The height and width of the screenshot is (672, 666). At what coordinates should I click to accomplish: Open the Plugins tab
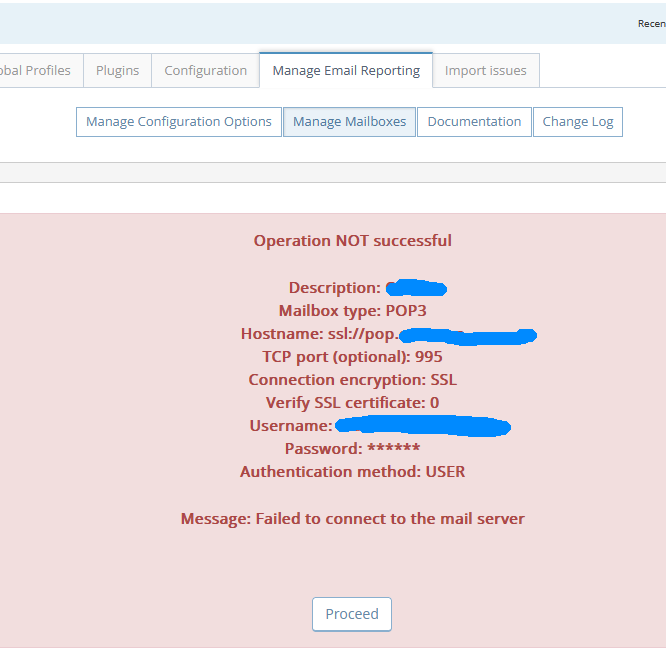pyautogui.click(x=117, y=71)
